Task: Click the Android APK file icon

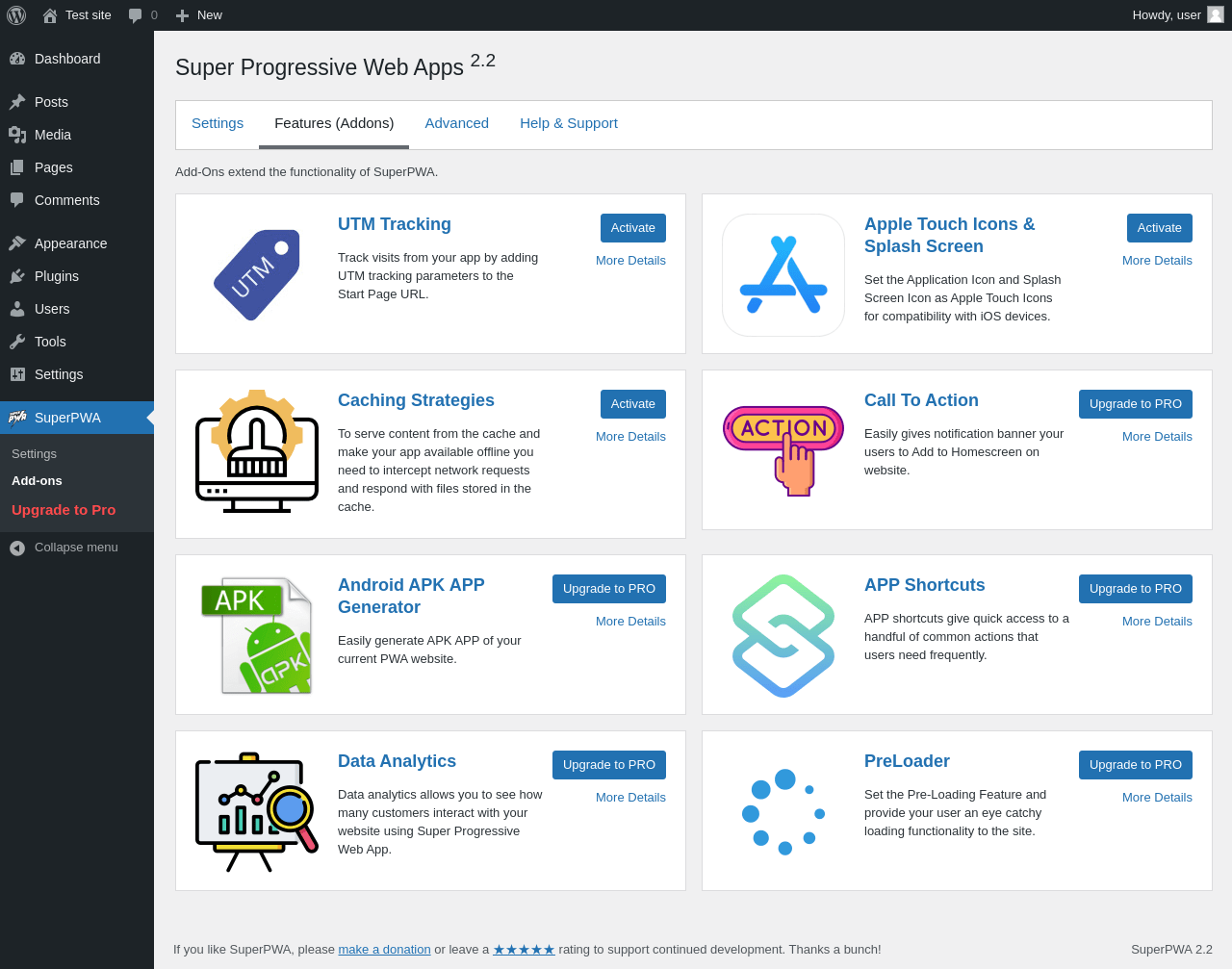Action: click(257, 635)
